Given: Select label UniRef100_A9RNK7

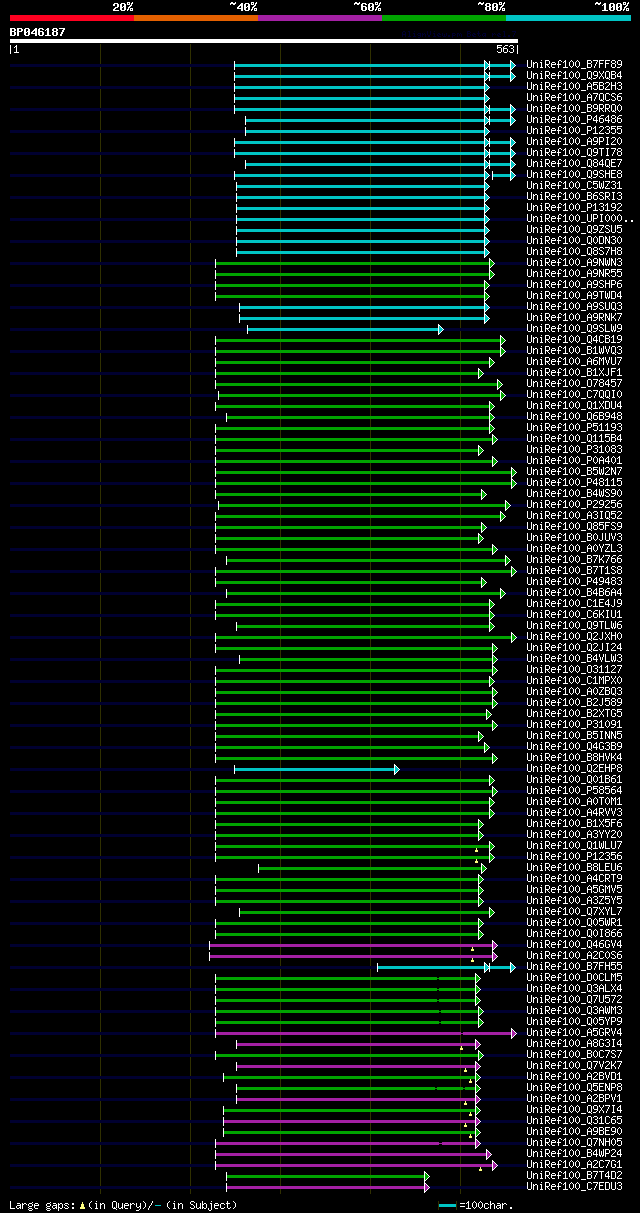Looking at the screenshot, I should pos(573,317).
